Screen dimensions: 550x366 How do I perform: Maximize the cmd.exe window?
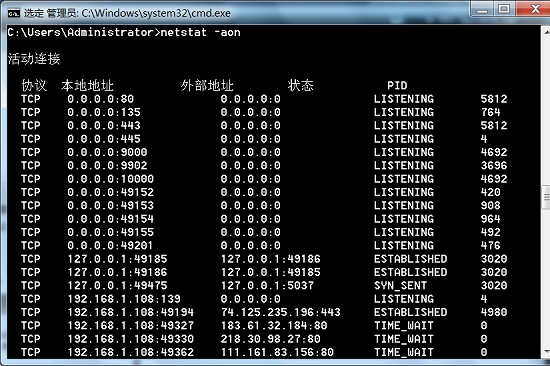[504, 9]
